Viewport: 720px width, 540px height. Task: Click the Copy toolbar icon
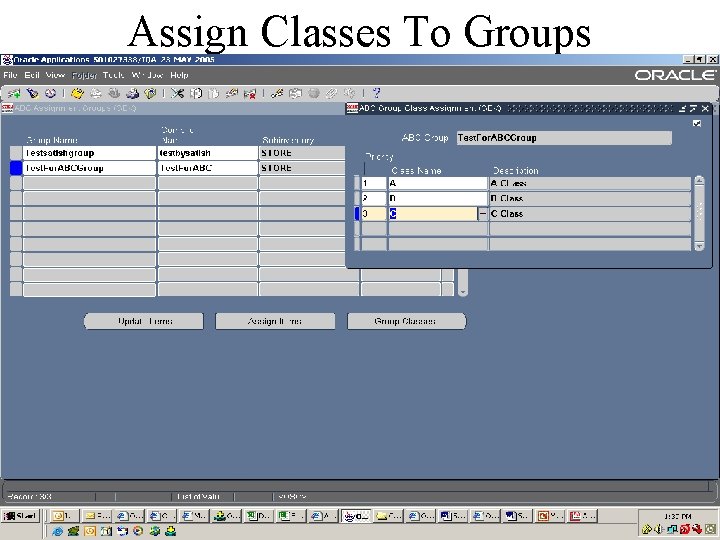196,94
